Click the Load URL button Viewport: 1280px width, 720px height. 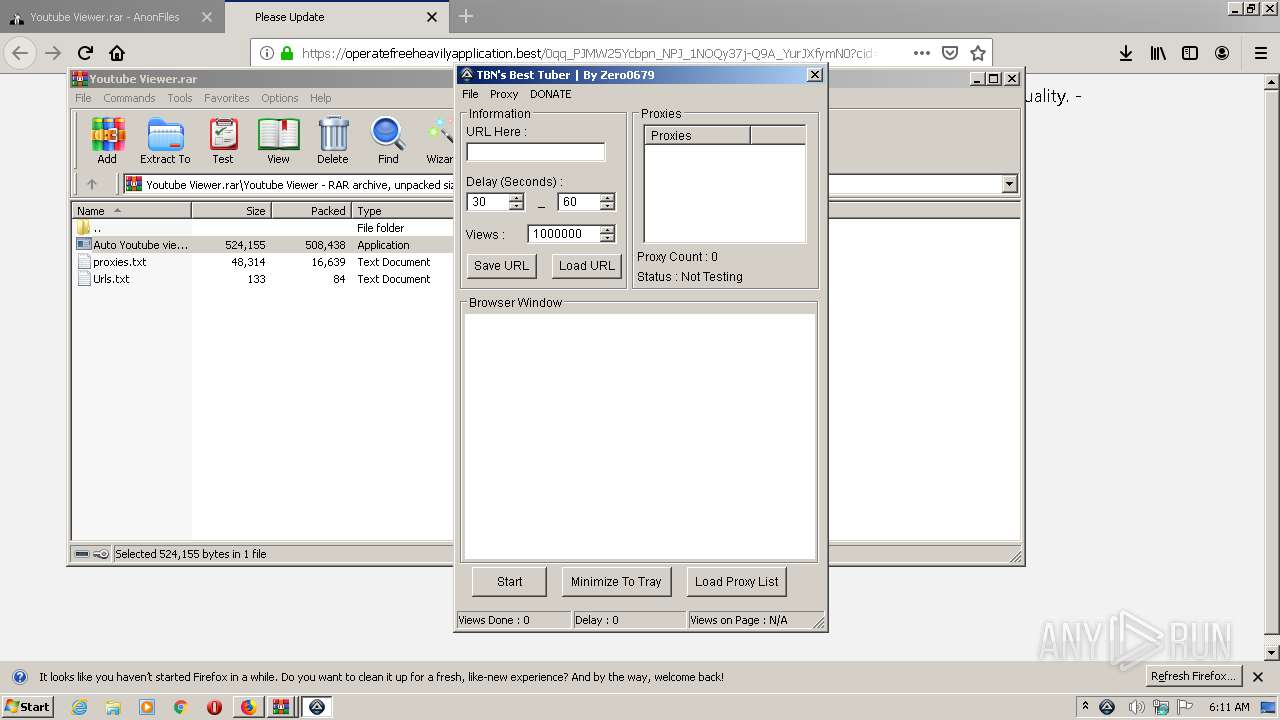pyautogui.click(x=587, y=266)
